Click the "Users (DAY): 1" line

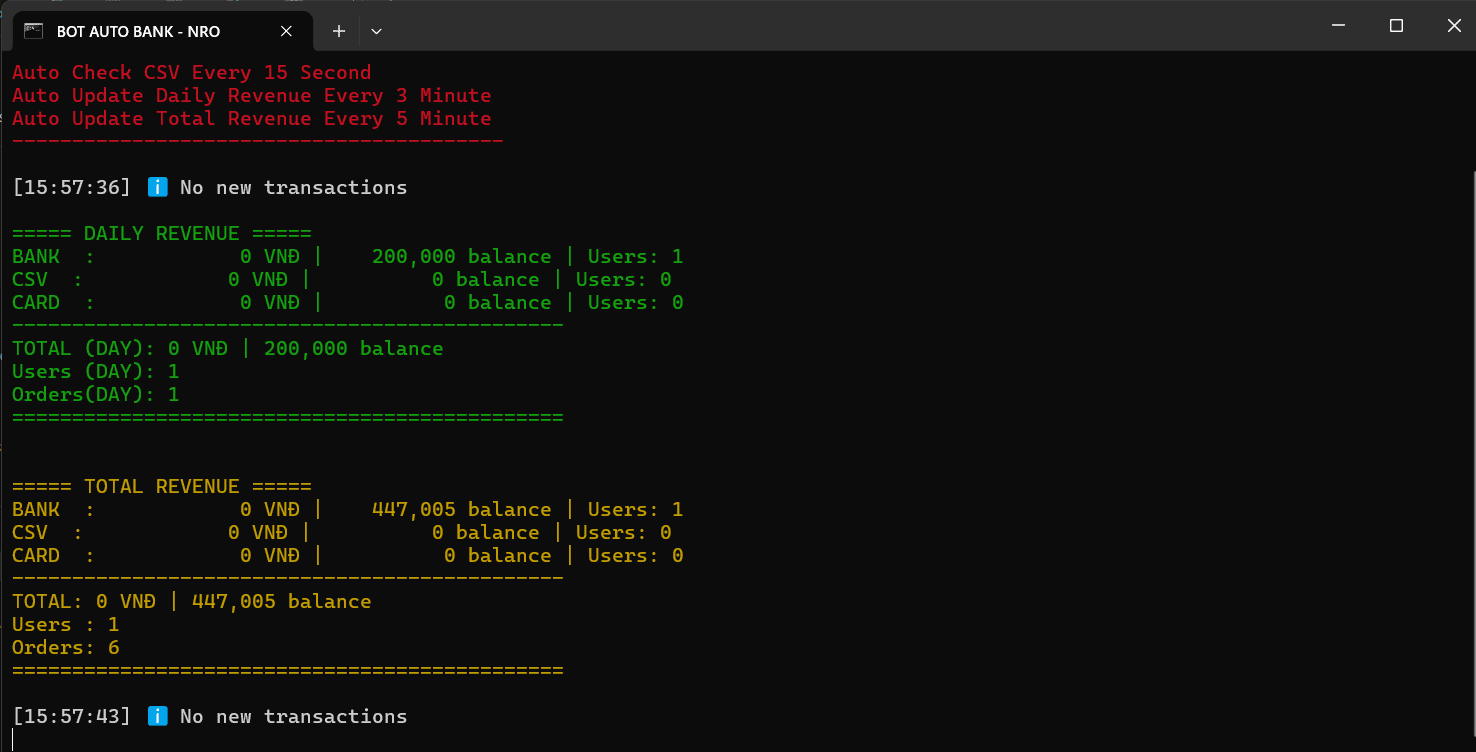96,372
